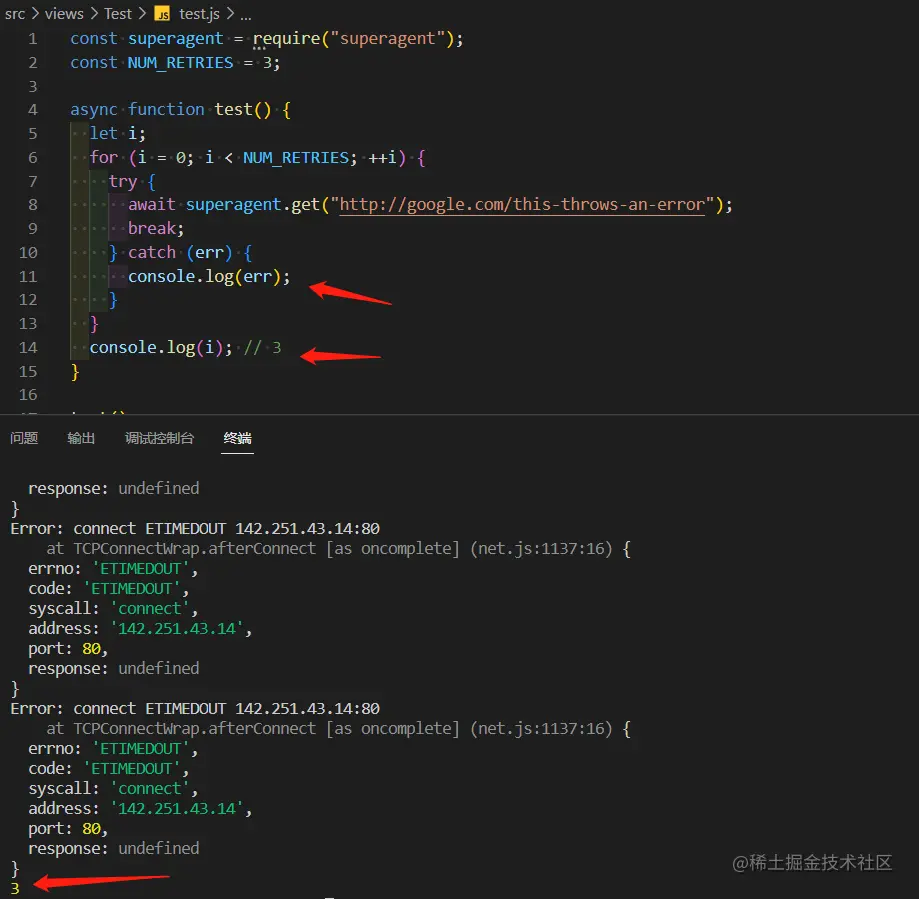The width and height of the screenshot is (919, 899).
Task: Click the breadcrumb ellipsis after test.js
Action: tap(246, 15)
